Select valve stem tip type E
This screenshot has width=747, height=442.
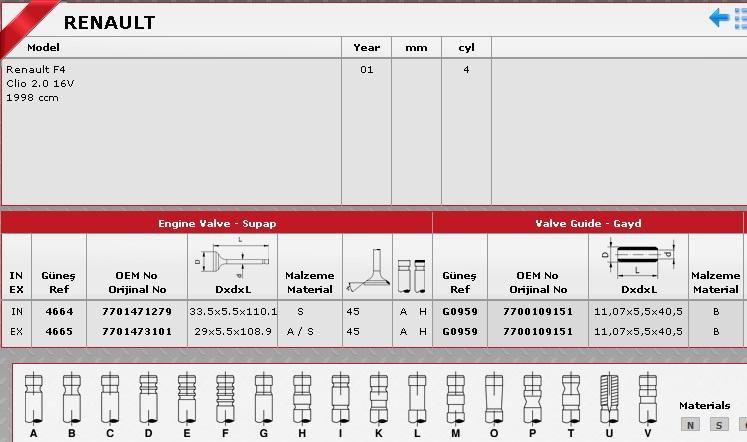(187, 405)
